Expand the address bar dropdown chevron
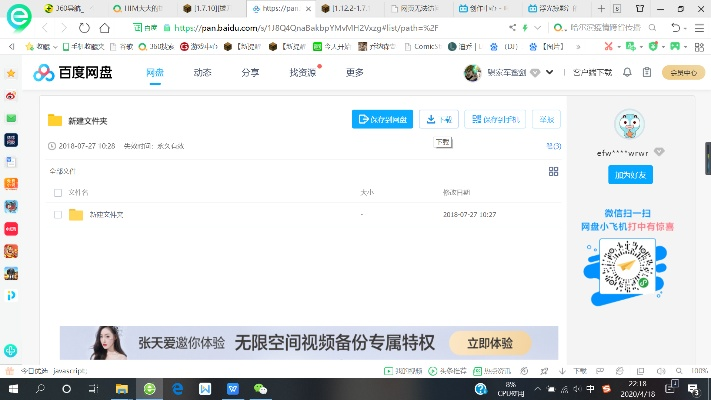The height and width of the screenshot is (400, 711). 537,28
